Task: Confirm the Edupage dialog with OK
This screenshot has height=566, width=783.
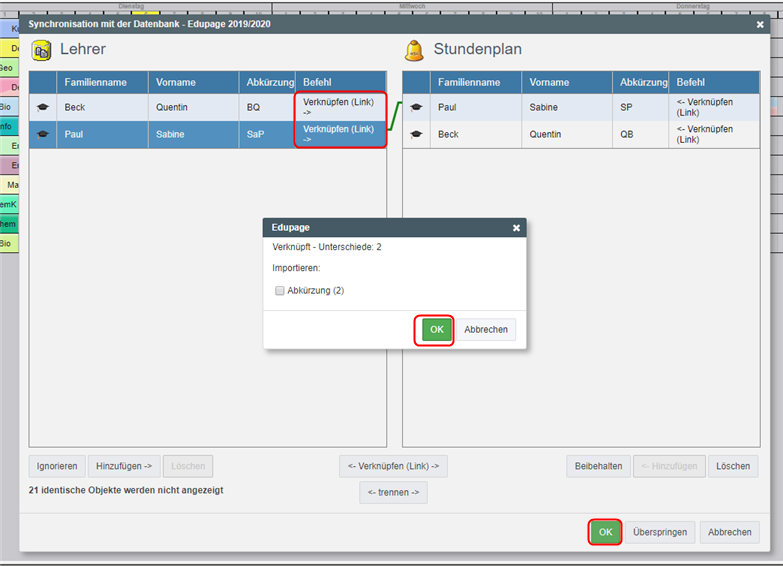Action: tap(436, 330)
